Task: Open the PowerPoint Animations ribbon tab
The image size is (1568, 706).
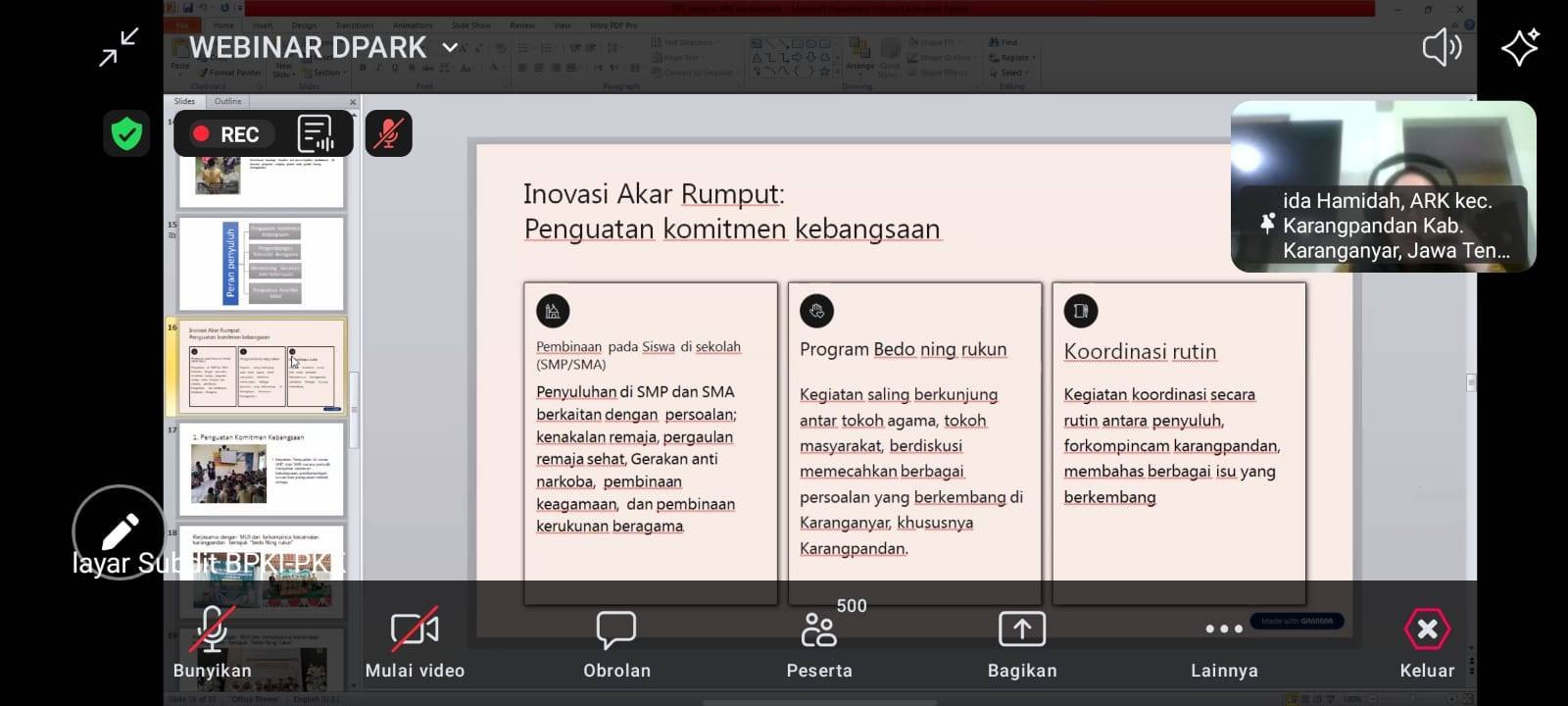Action: [413, 25]
